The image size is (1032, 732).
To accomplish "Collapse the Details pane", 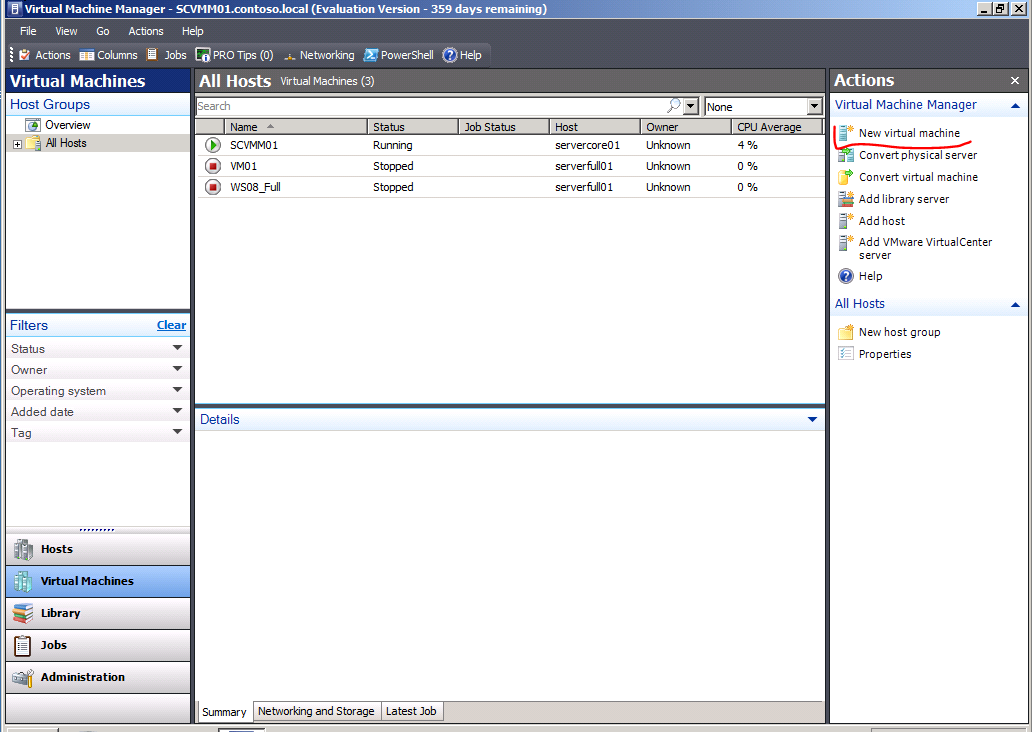I will coord(812,419).
